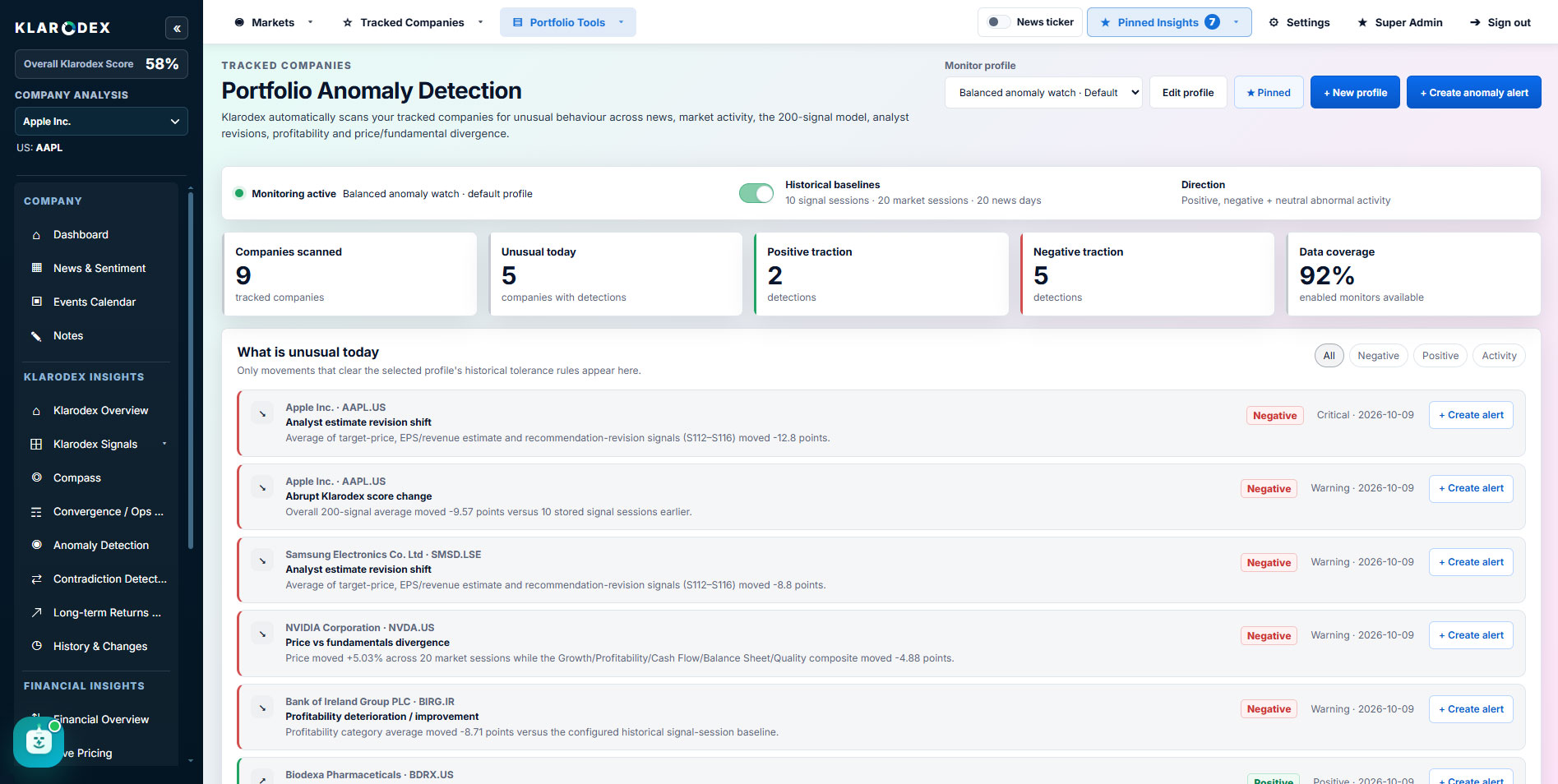1558x784 pixels.
Task: Click the Edit profile button
Action: pyautogui.click(x=1188, y=93)
